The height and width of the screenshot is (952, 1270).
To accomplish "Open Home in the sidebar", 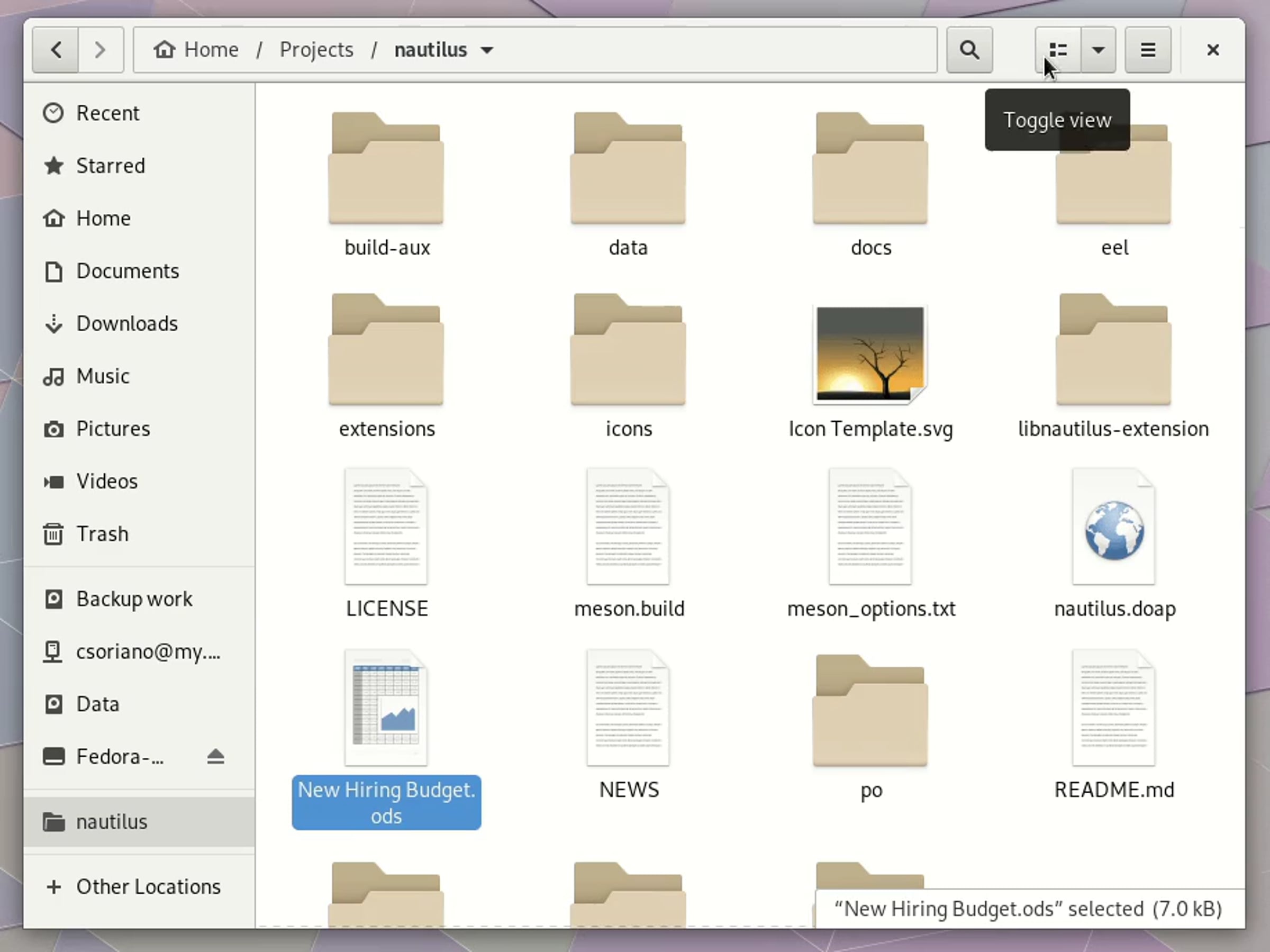I will (140, 218).
